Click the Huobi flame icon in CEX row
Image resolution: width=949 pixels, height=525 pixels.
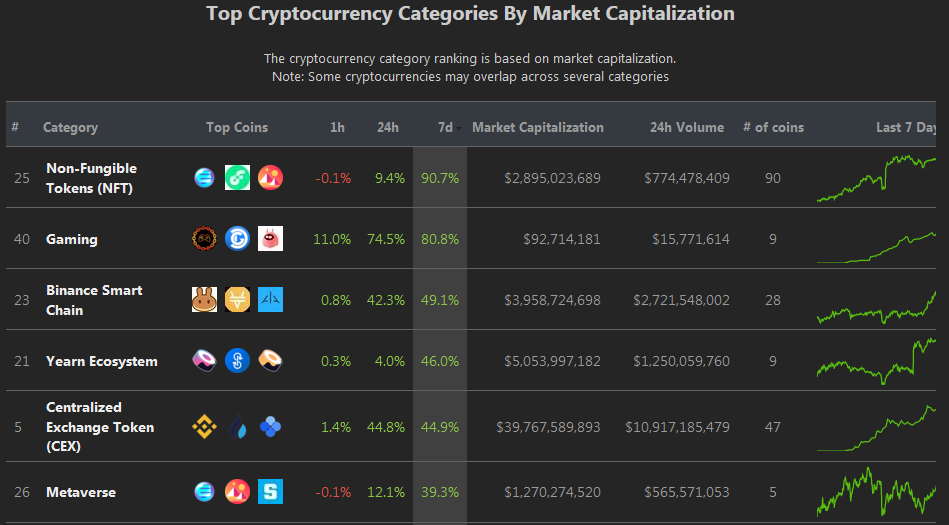point(237,427)
